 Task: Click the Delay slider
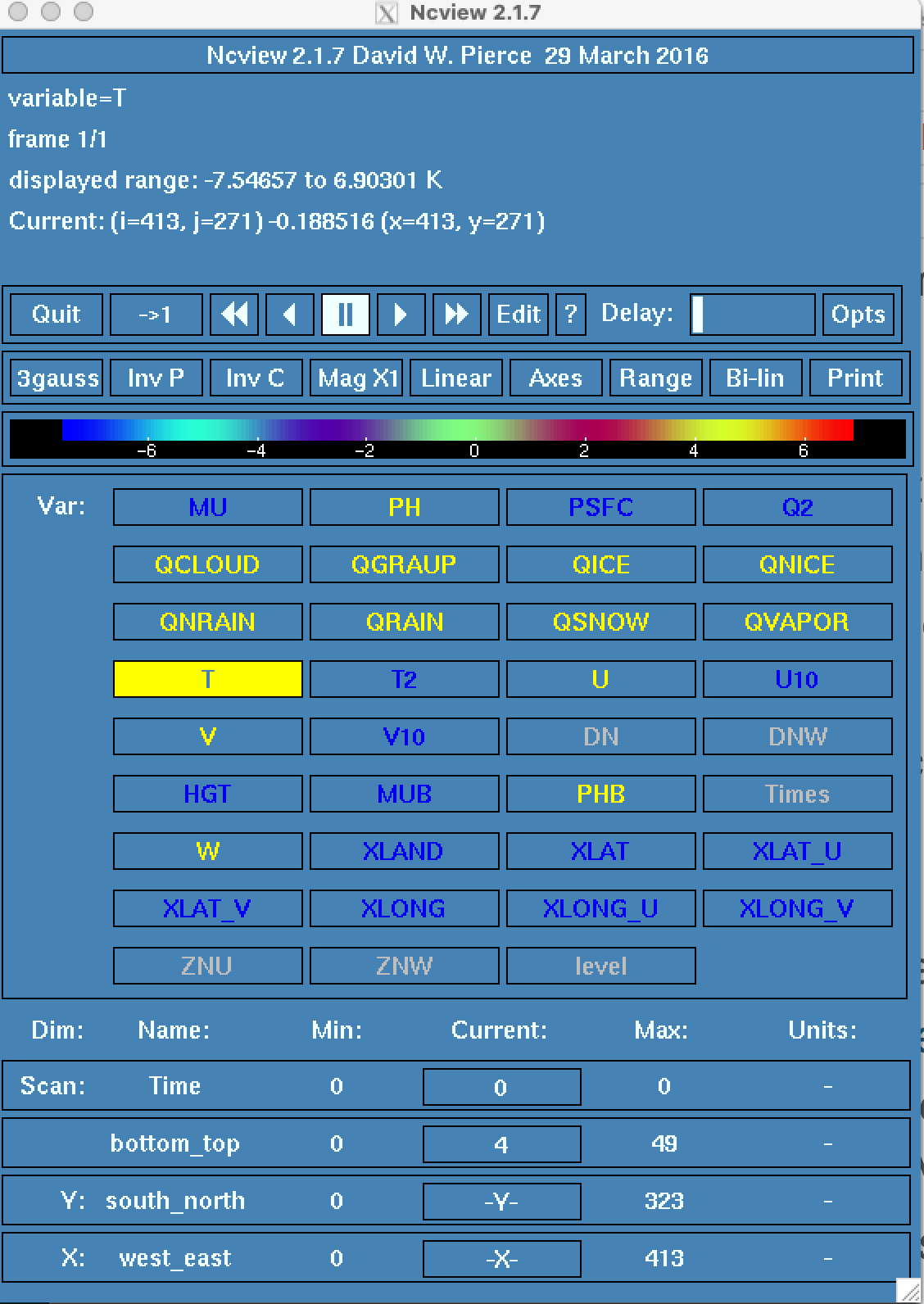click(x=753, y=315)
